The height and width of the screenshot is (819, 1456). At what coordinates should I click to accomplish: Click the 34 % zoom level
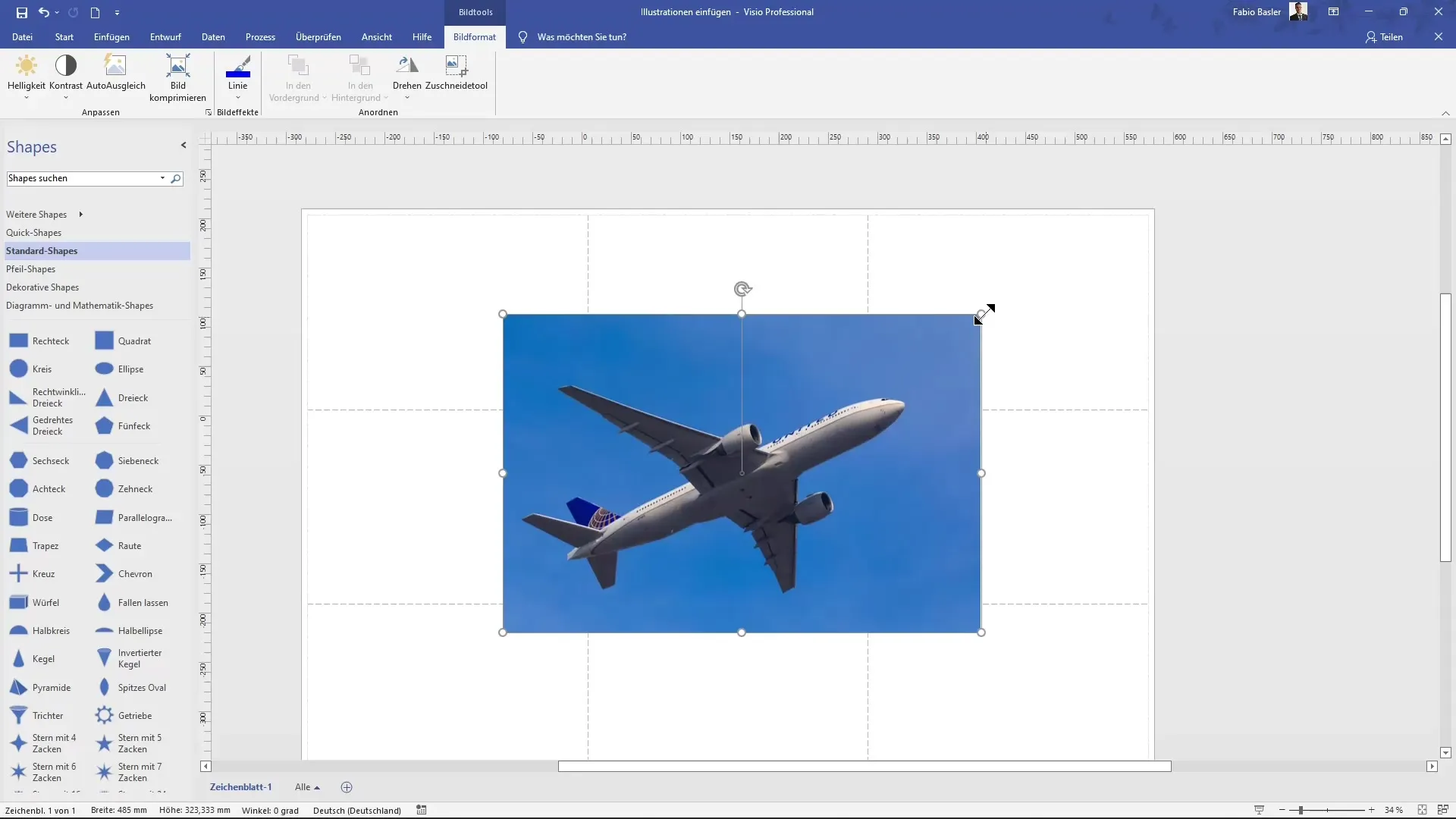click(1394, 810)
